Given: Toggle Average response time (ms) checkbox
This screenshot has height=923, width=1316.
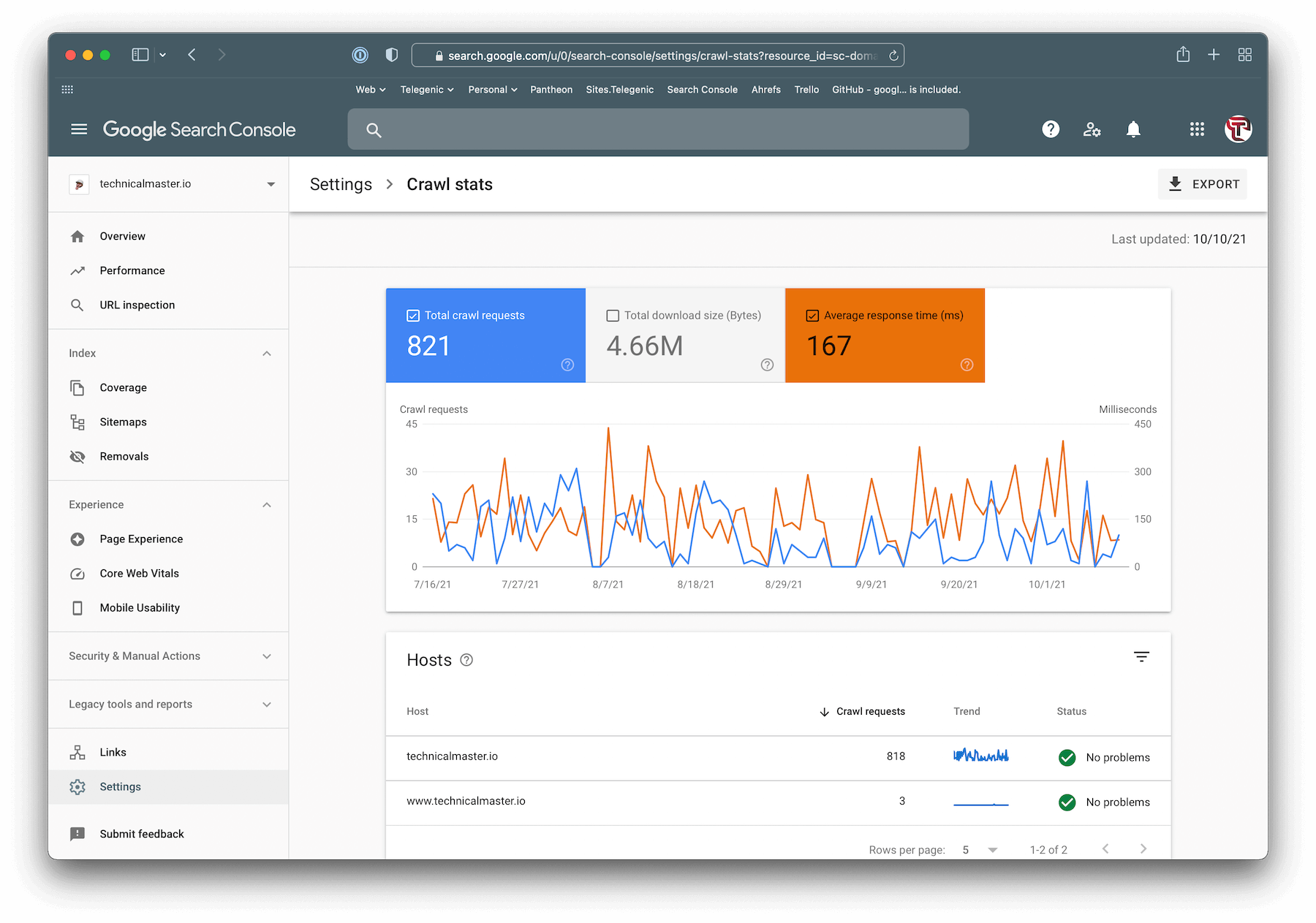Looking at the screenshot, I should coord(812,316).
